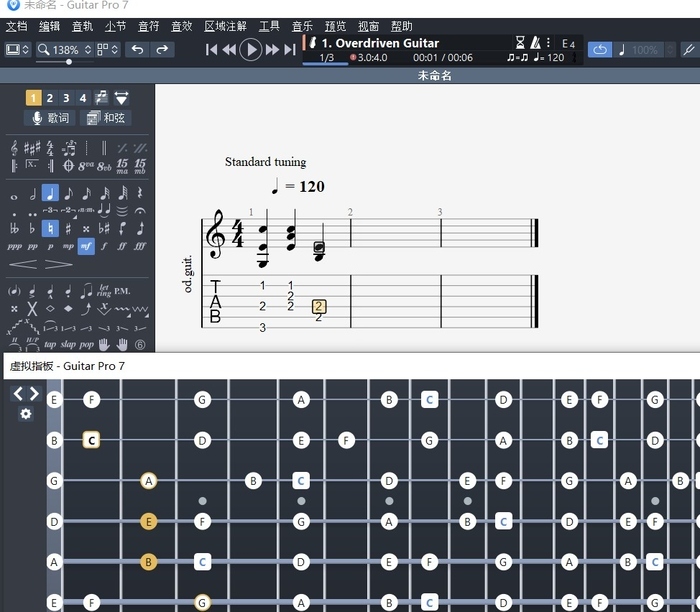This screenshot has width=700, height=612.
Task: Toggle the metronome icon
Action: pyautogui.click(x=536, y=43)
